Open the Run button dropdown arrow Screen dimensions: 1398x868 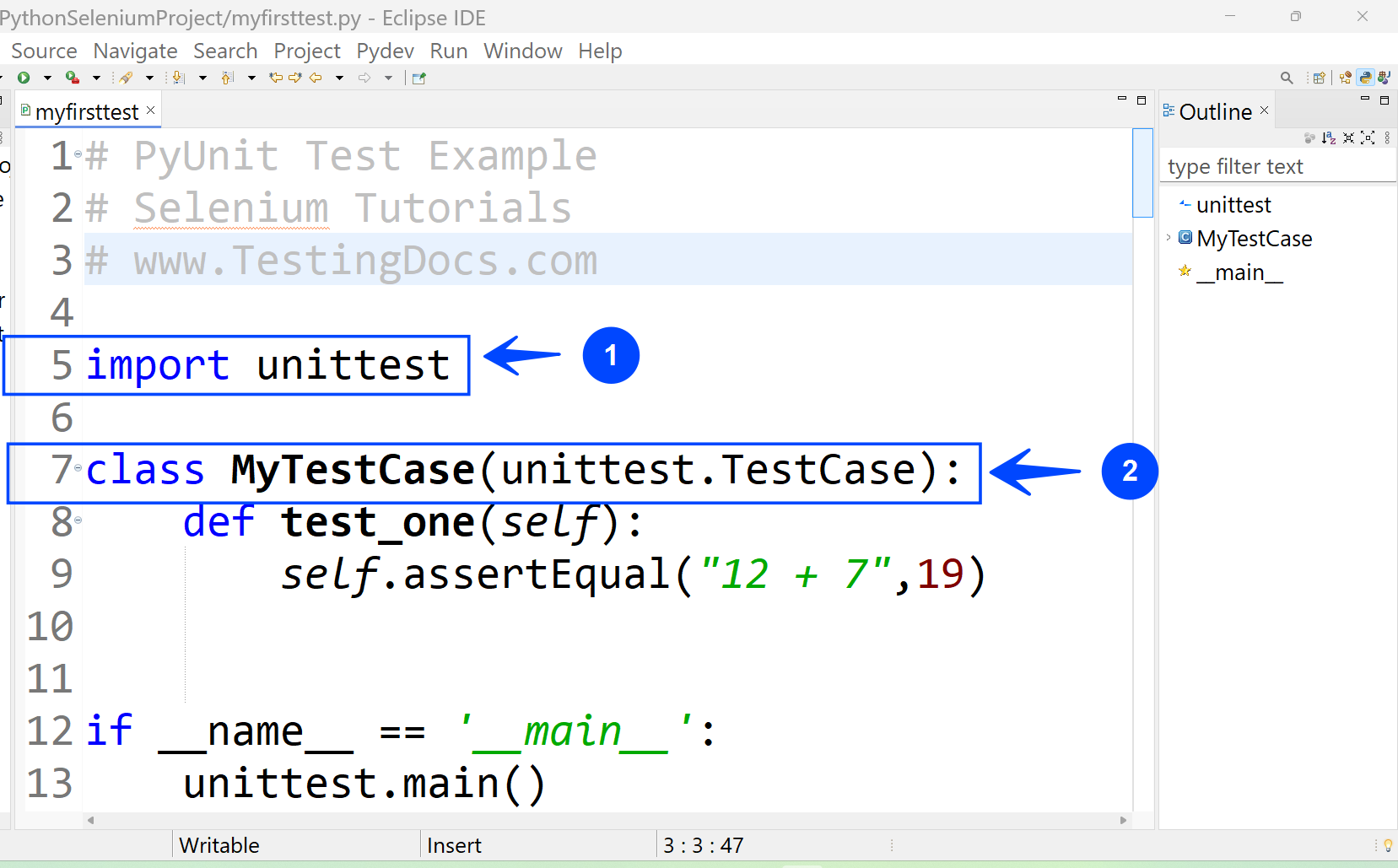[x=47, y=78]
